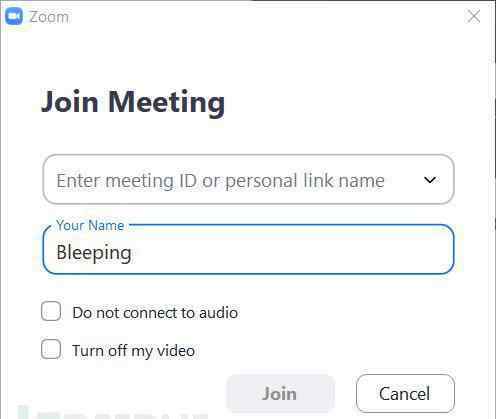This screenshot has height=419, width=496.
Task: Click the "Join Meeting" heading
Action: pyautogui.click(x=133, y=102)
